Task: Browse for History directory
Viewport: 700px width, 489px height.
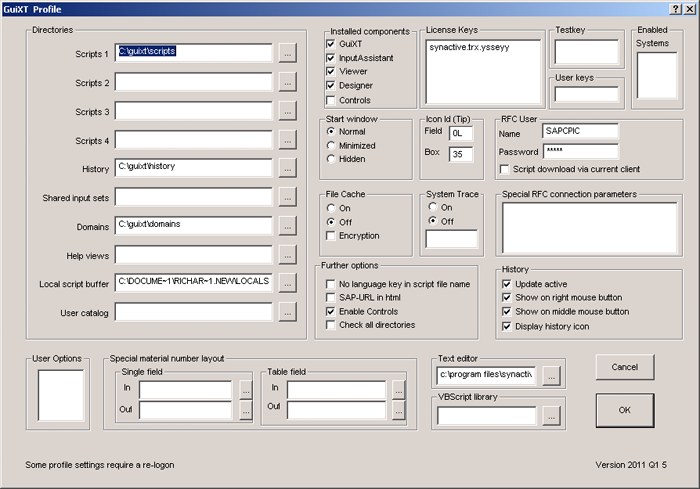Action: (x=288, y=169)
